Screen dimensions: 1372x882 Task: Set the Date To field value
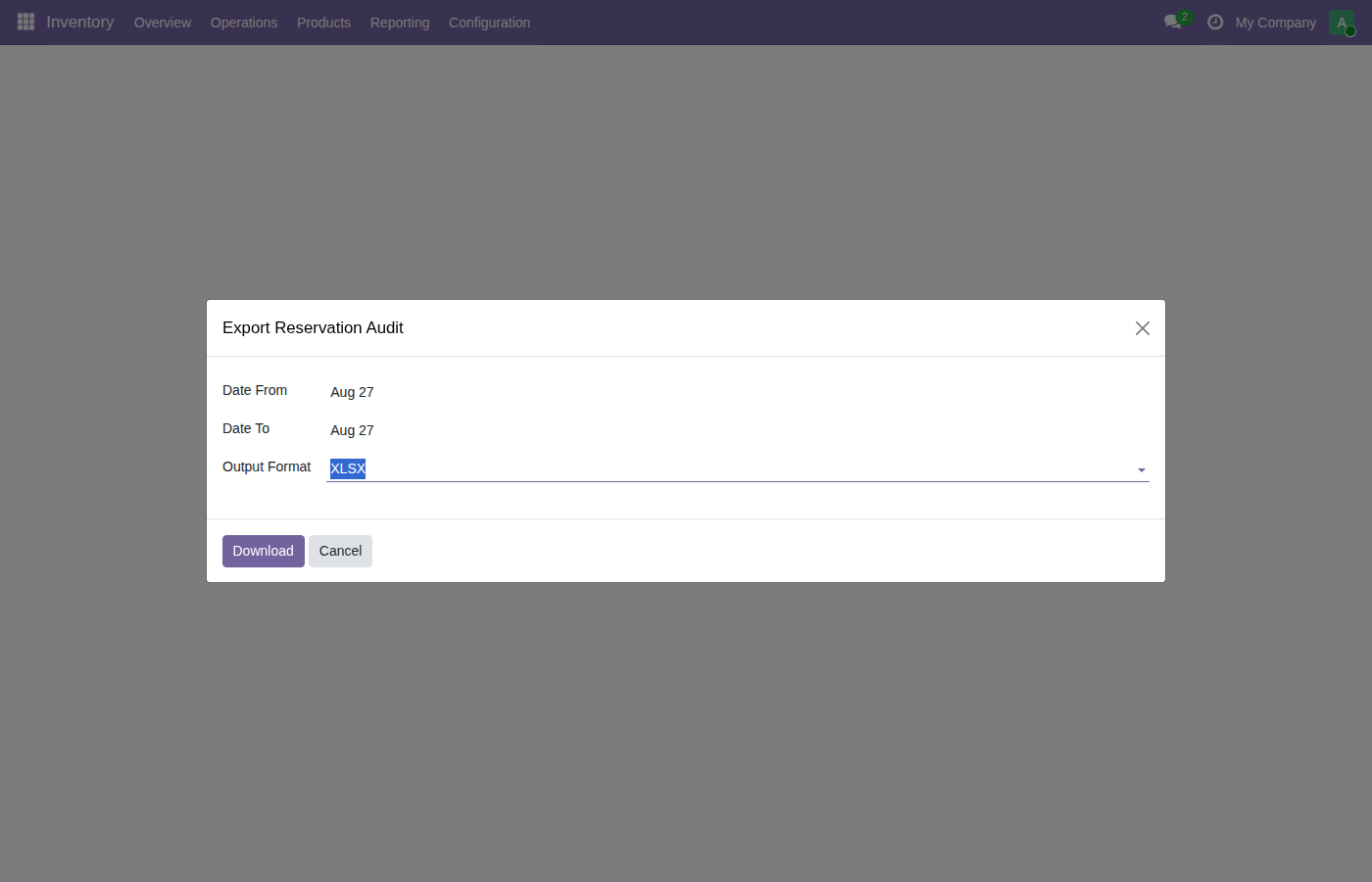click(x=737, y=430)
